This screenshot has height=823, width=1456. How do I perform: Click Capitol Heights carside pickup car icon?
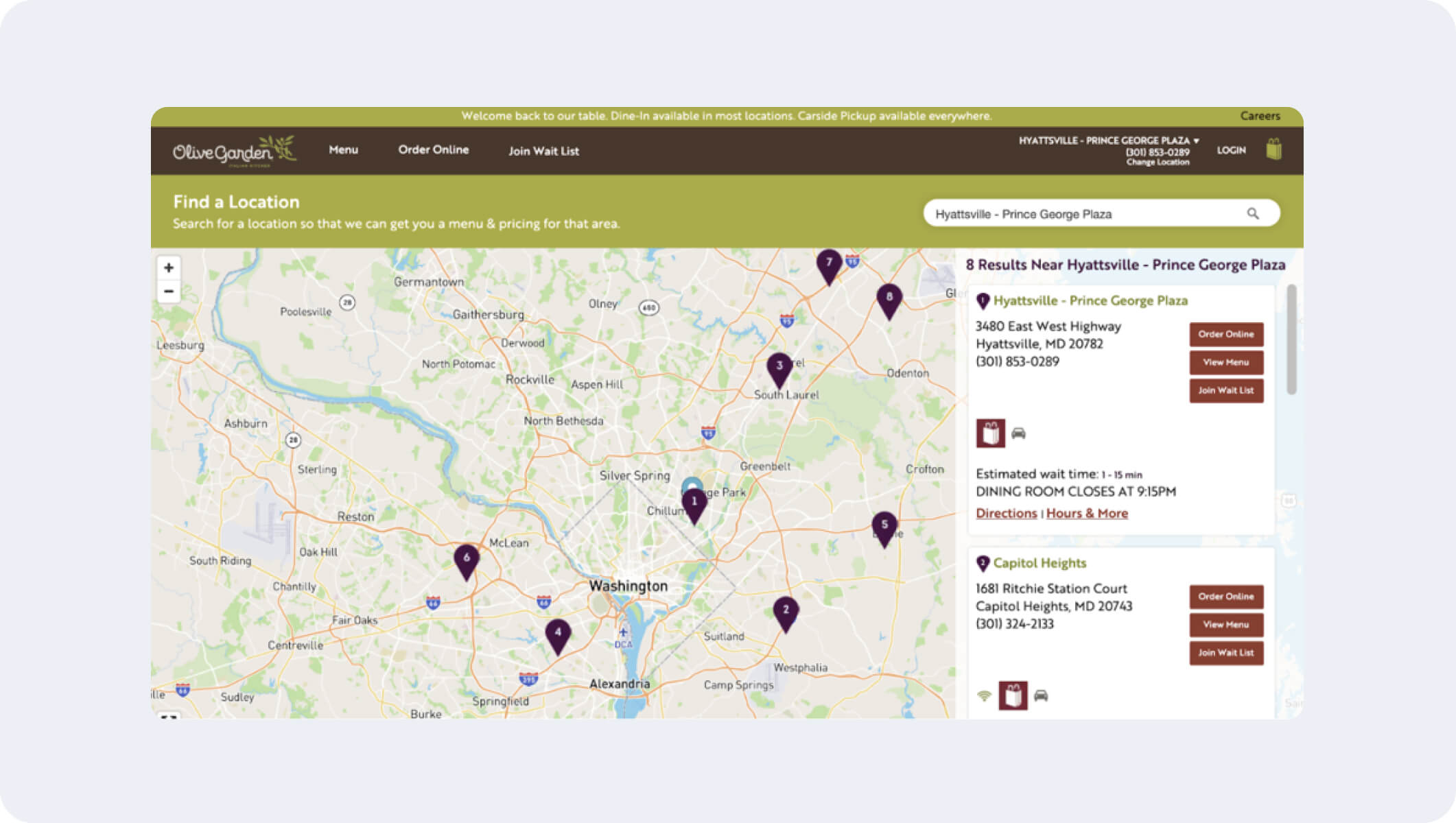1041,695
